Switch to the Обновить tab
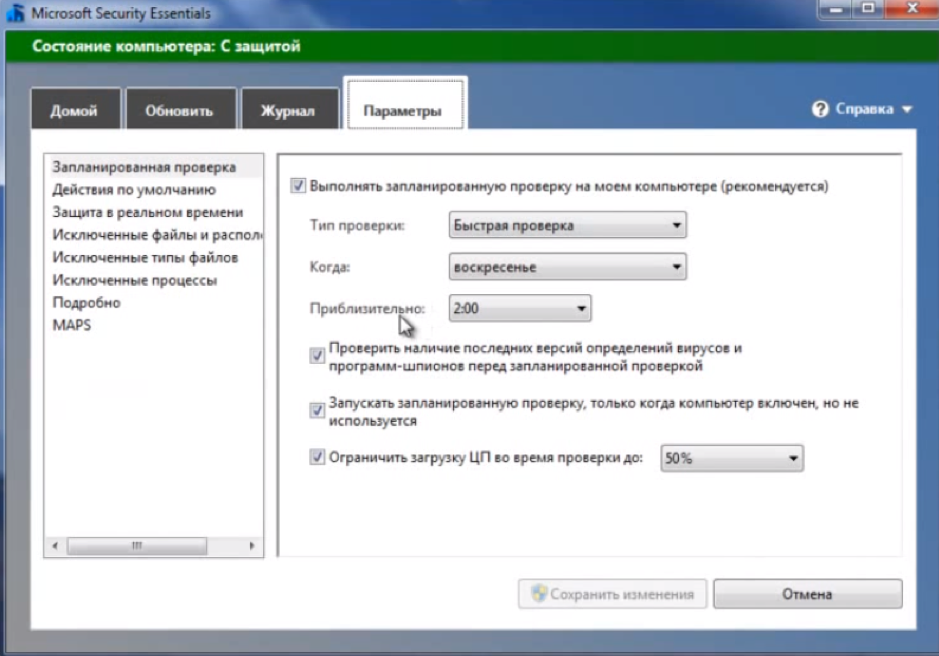 [x=180, y=110]
